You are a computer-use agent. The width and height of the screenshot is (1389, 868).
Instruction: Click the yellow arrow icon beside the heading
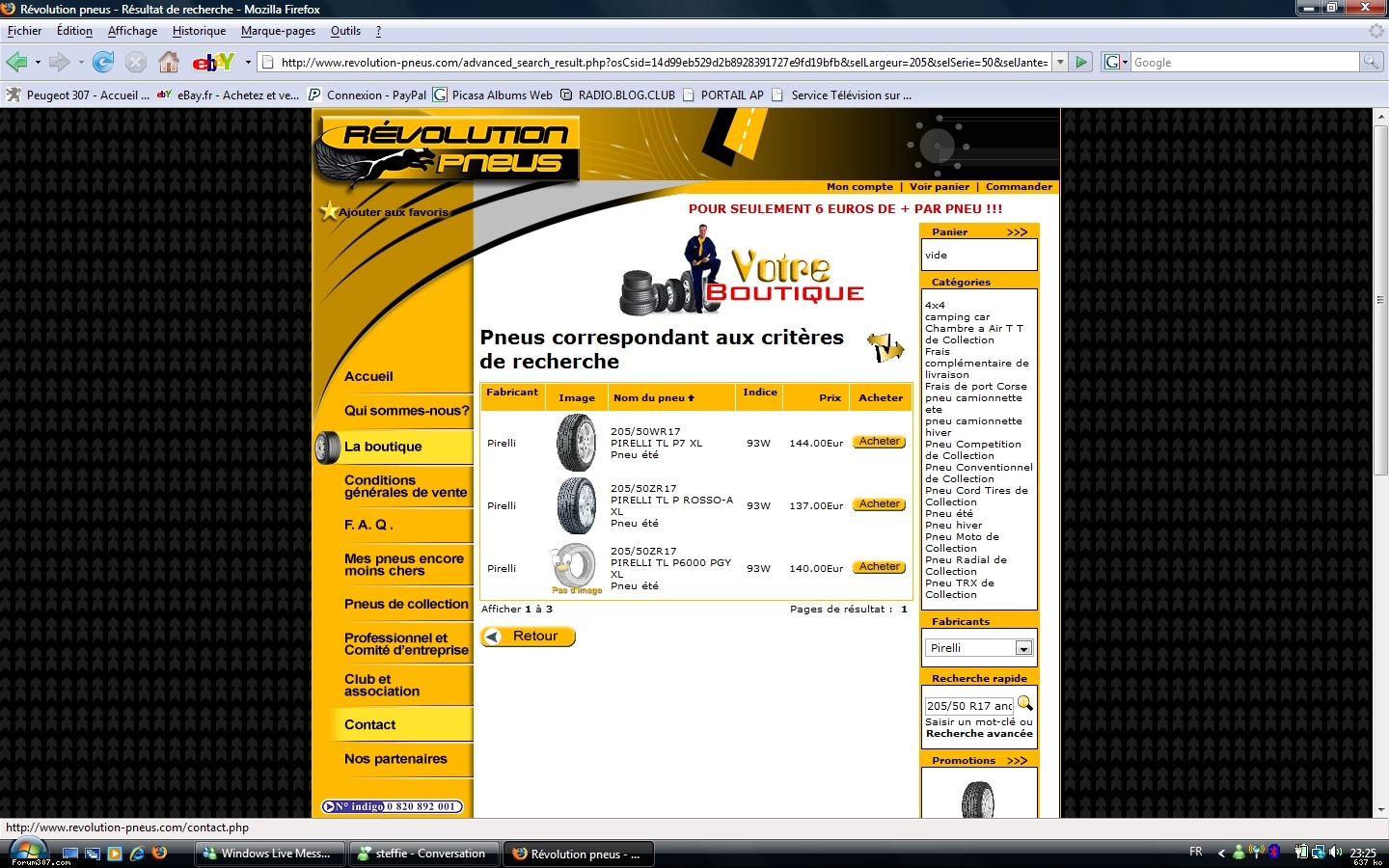point(885,346)
